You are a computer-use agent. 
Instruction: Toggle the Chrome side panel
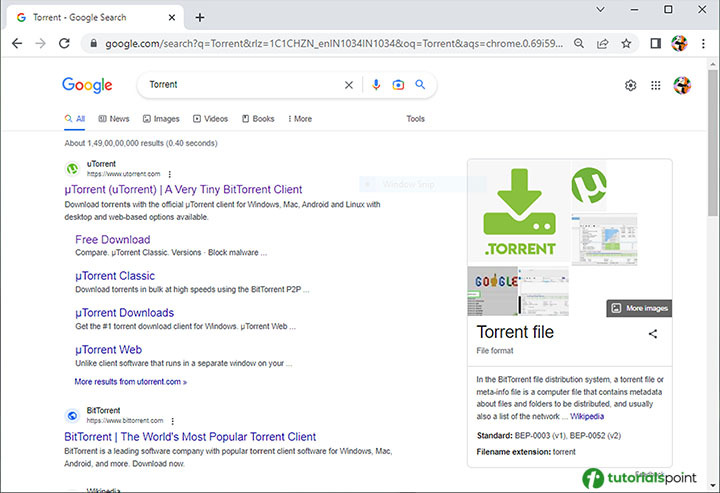[x=655, y=44]
